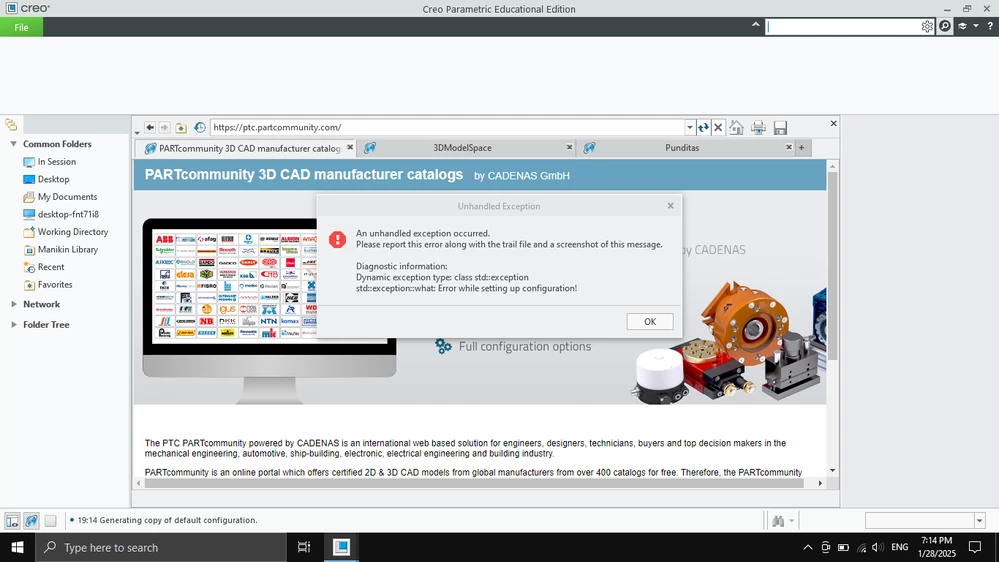Click OK in the Unhandled Exception dialog

coord(649,322)
